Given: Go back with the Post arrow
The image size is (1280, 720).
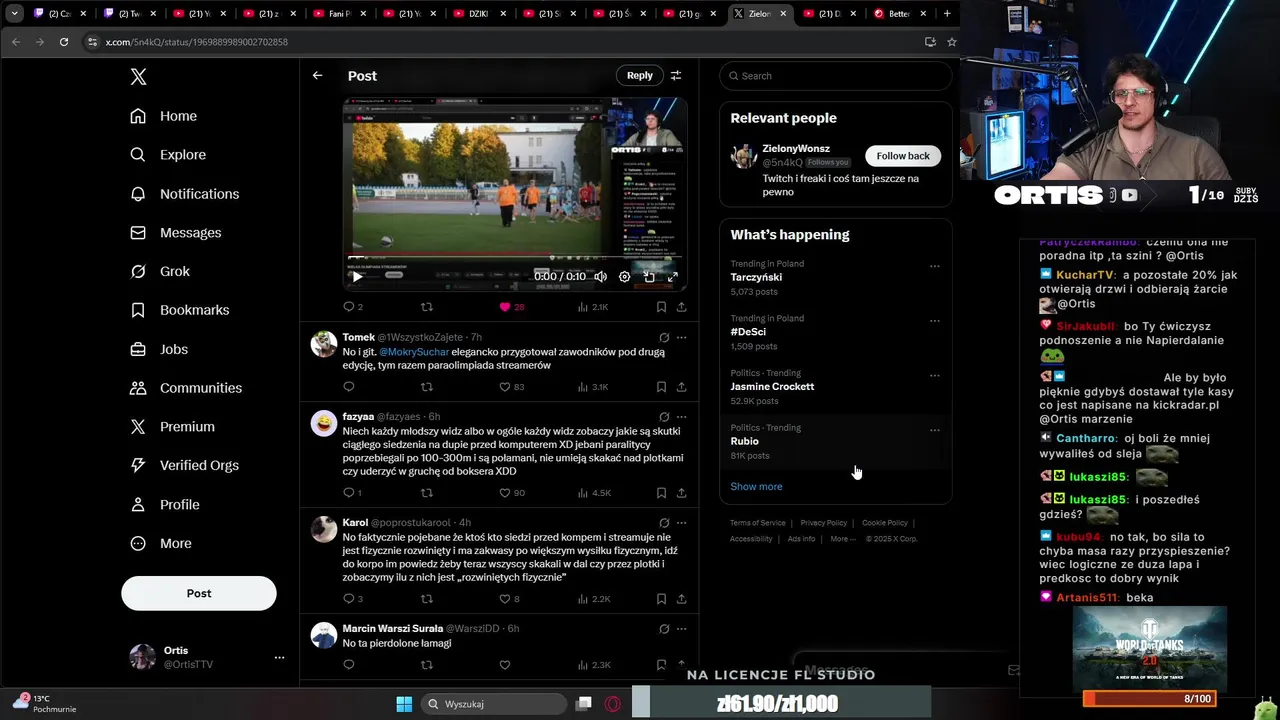Looking at the screenshot, I should tap(317, 76).
